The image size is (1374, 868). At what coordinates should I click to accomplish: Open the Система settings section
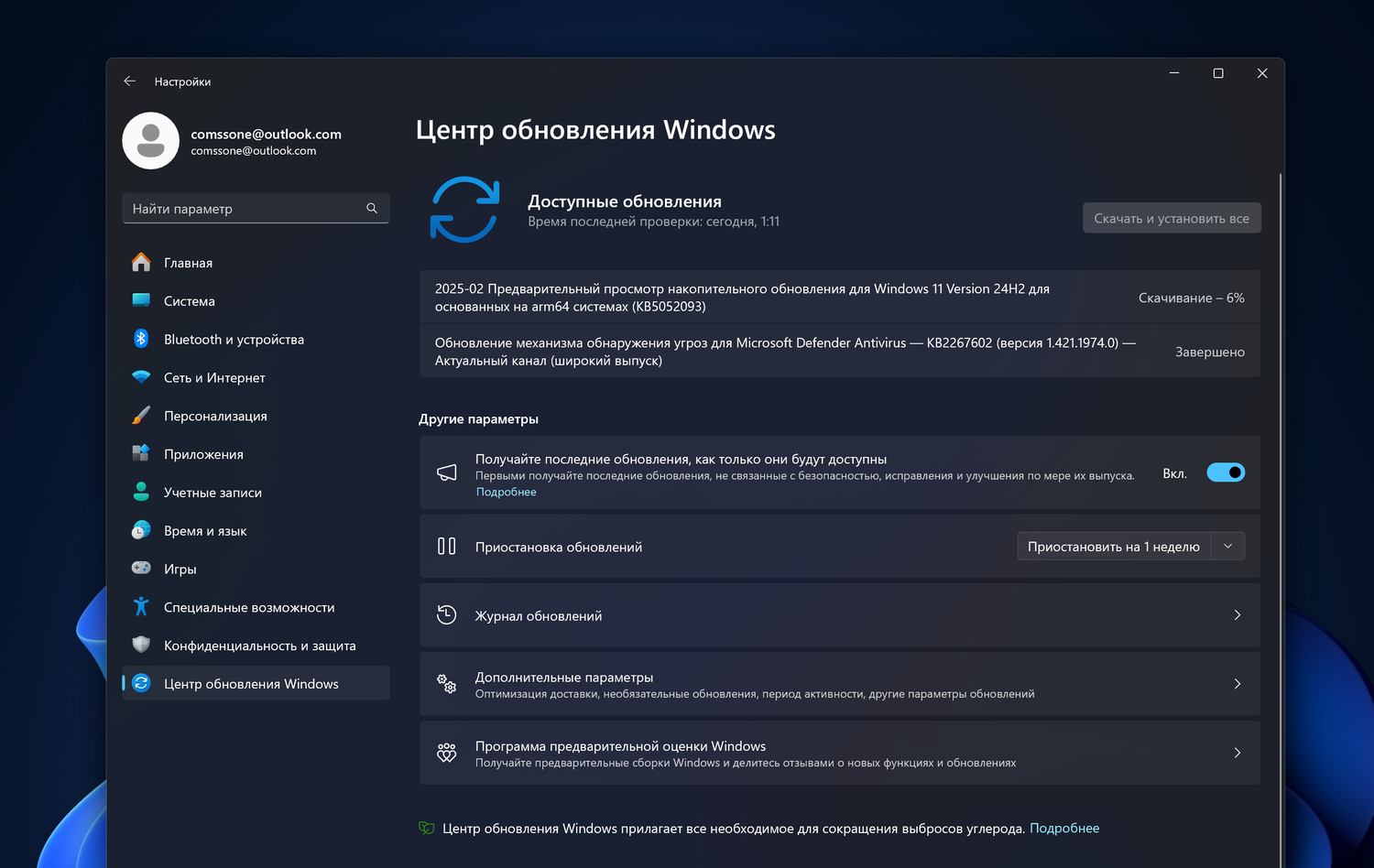(x=190, y=301)
